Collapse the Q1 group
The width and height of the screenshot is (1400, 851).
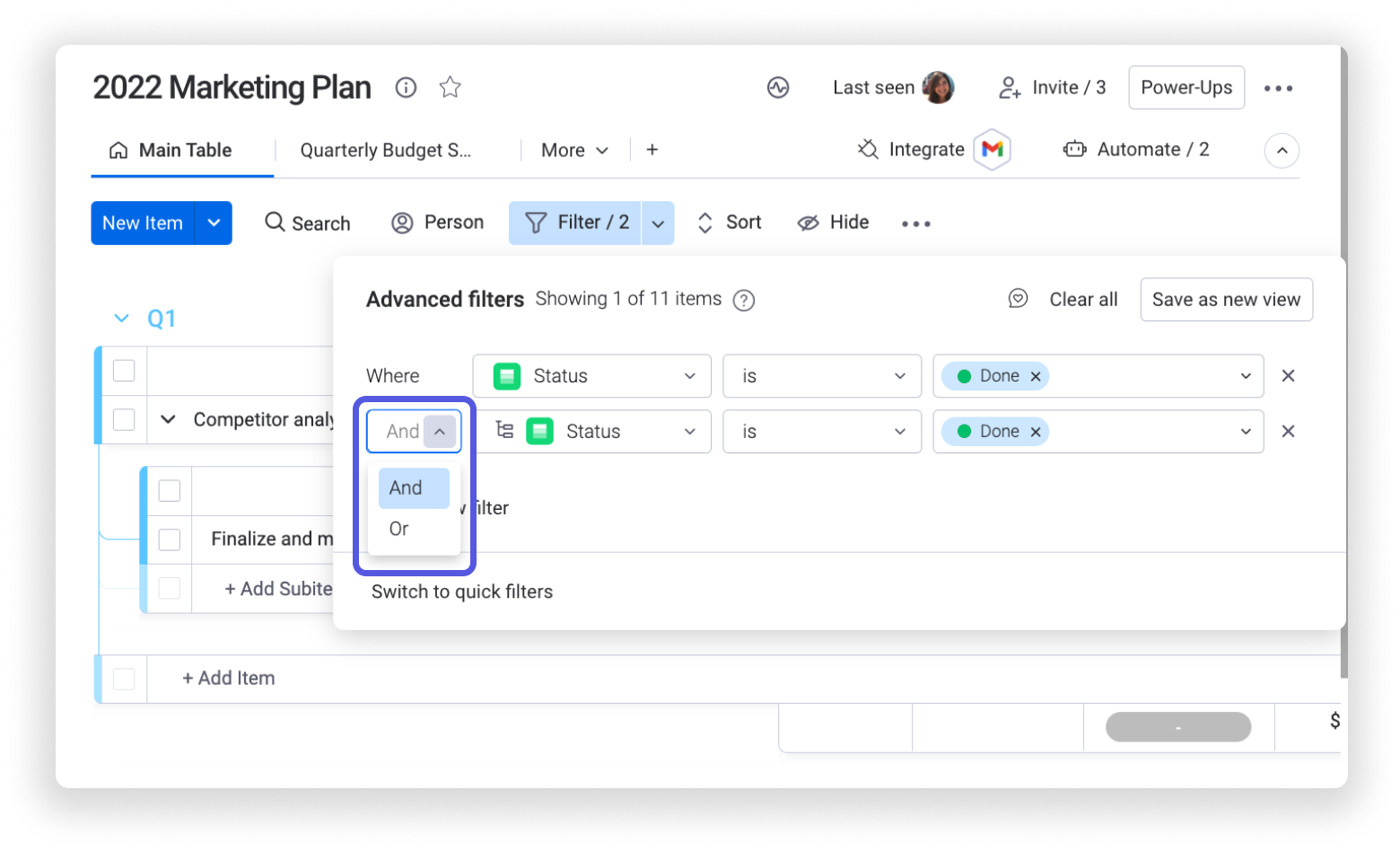click(x=121, y=319)
